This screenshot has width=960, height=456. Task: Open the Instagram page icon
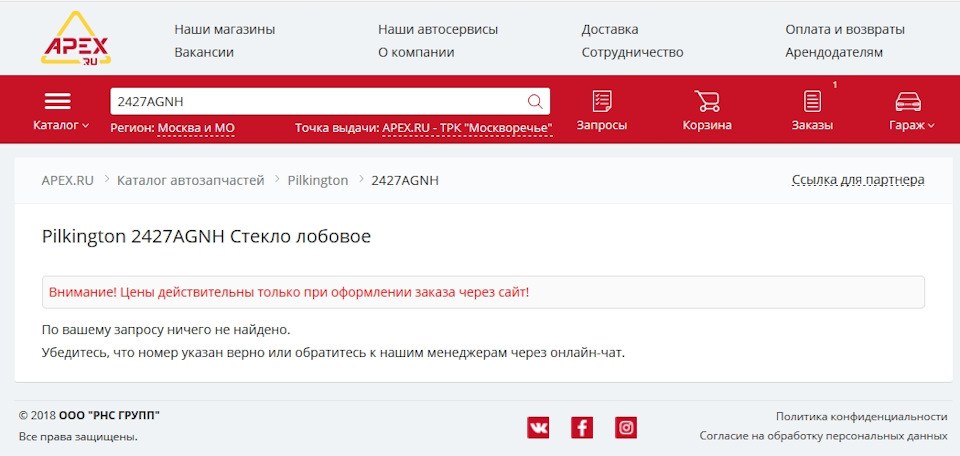[626, 427]
